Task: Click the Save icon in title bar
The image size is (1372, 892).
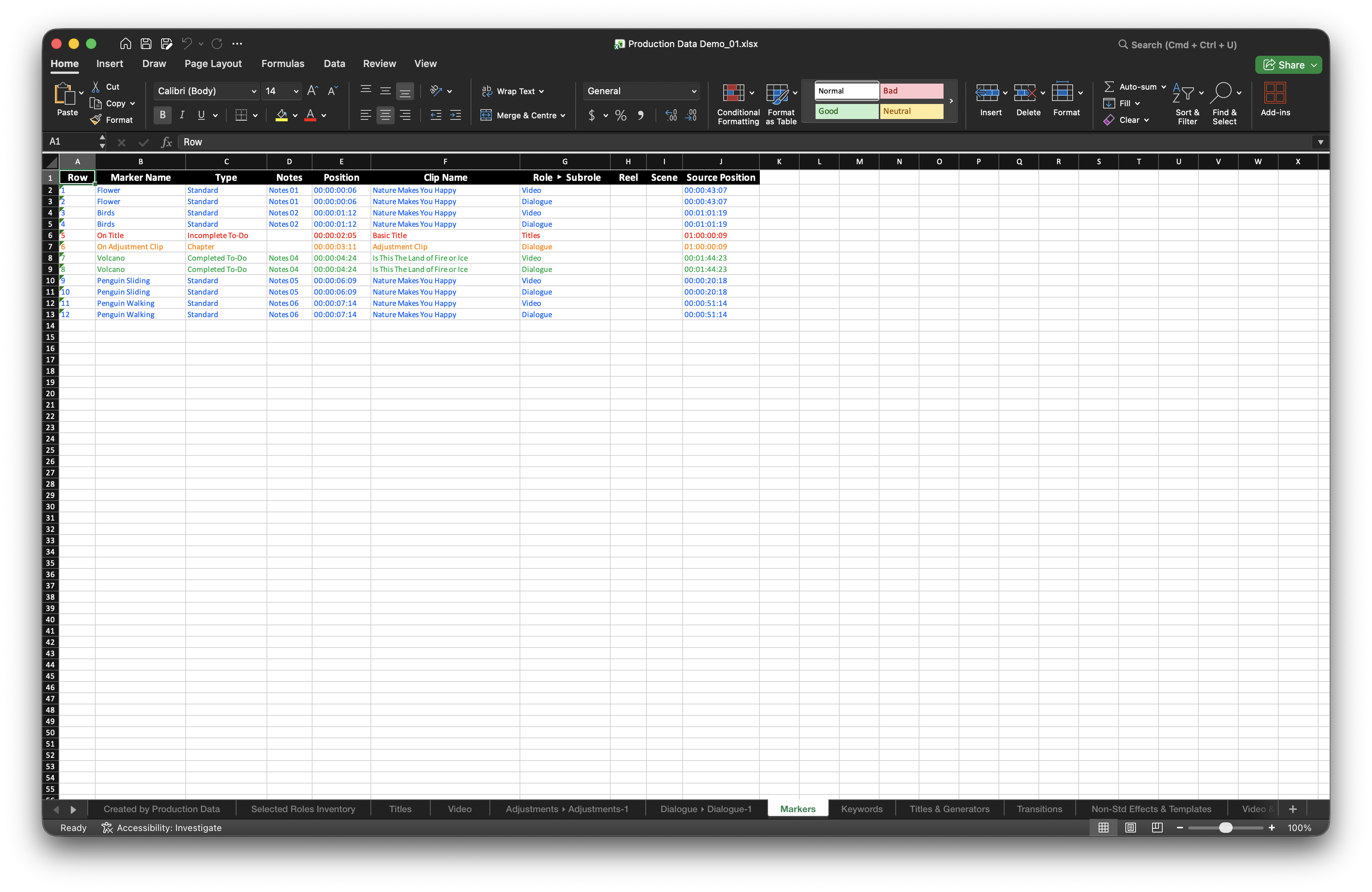Action: point(146,44)
